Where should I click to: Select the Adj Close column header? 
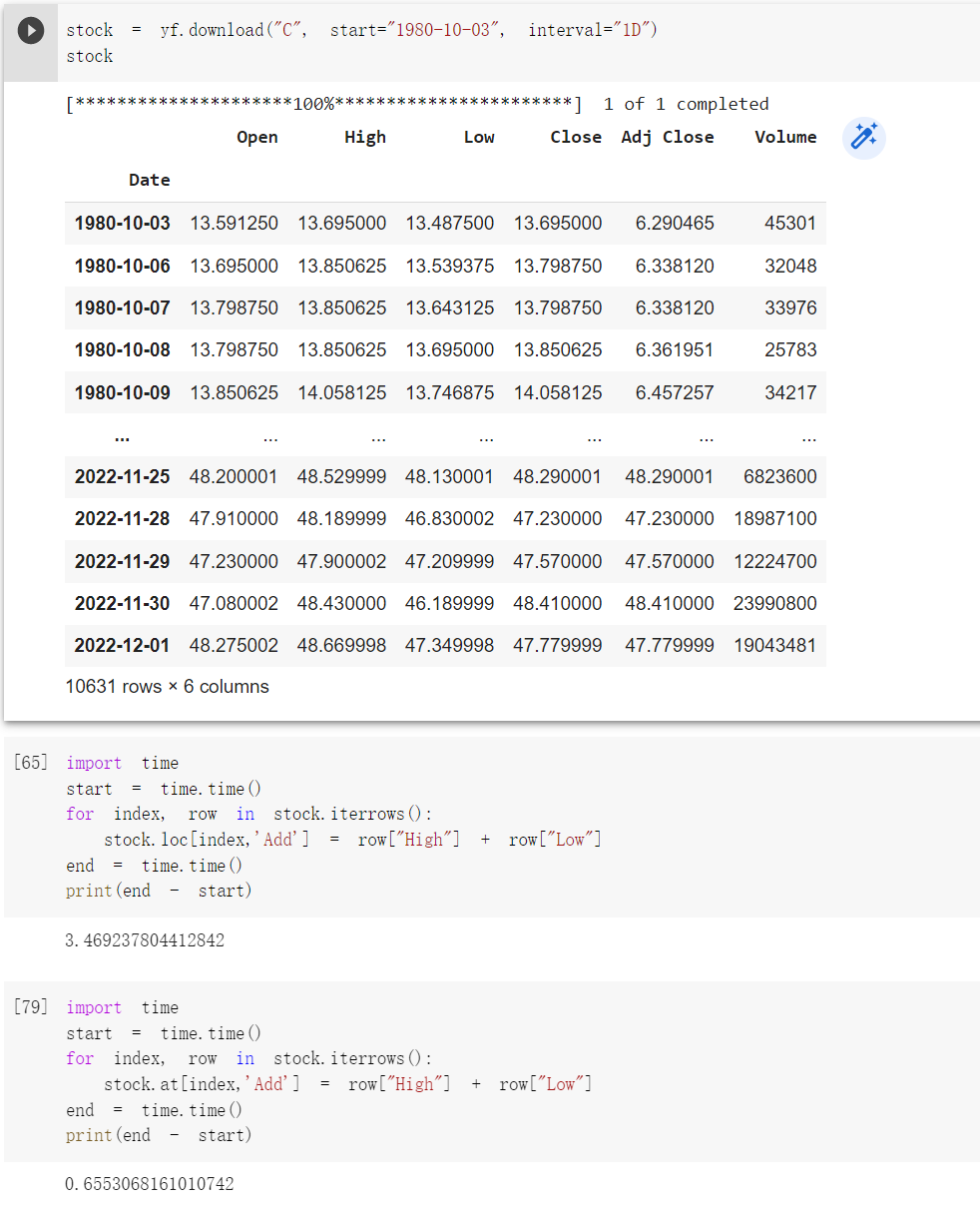click(668, 137)
